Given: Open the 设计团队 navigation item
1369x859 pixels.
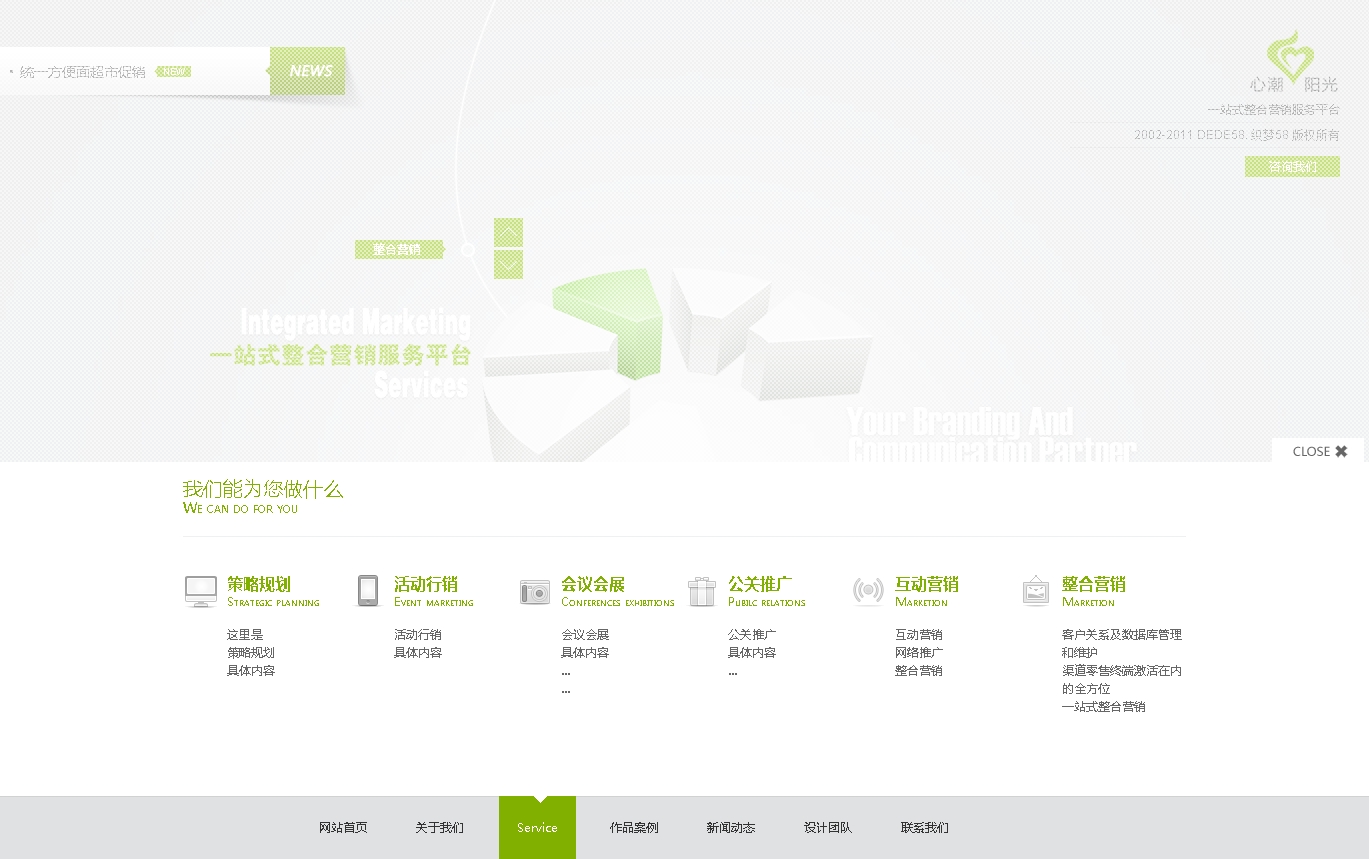Looking at the screenshot, I should 828,828.
